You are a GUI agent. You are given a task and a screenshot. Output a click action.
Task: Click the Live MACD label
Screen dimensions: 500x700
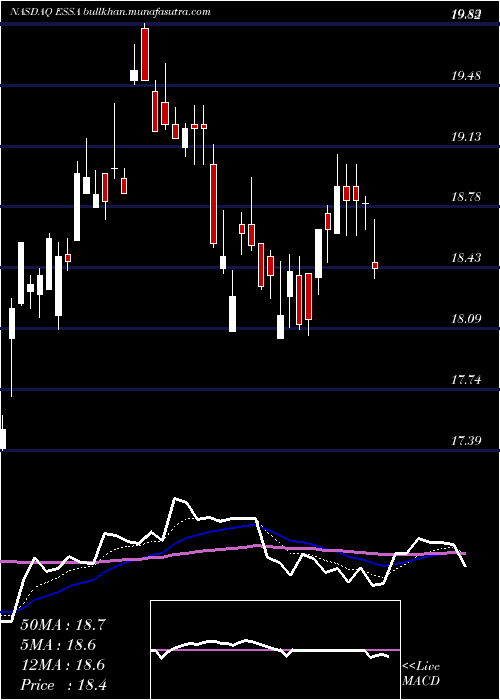tap(421, 674)
